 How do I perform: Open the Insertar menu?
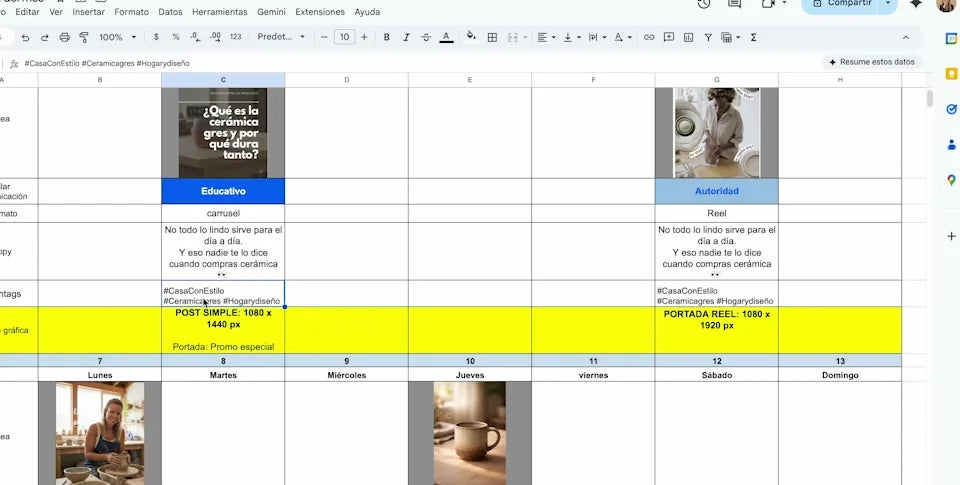[88, 12]
